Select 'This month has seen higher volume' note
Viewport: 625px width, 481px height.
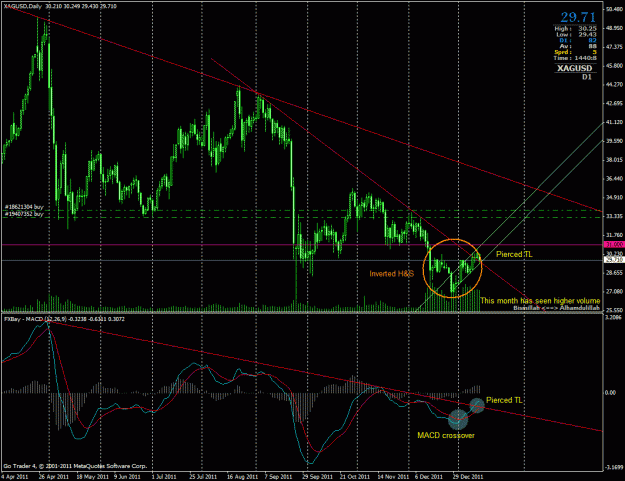[x=540, y=301]
